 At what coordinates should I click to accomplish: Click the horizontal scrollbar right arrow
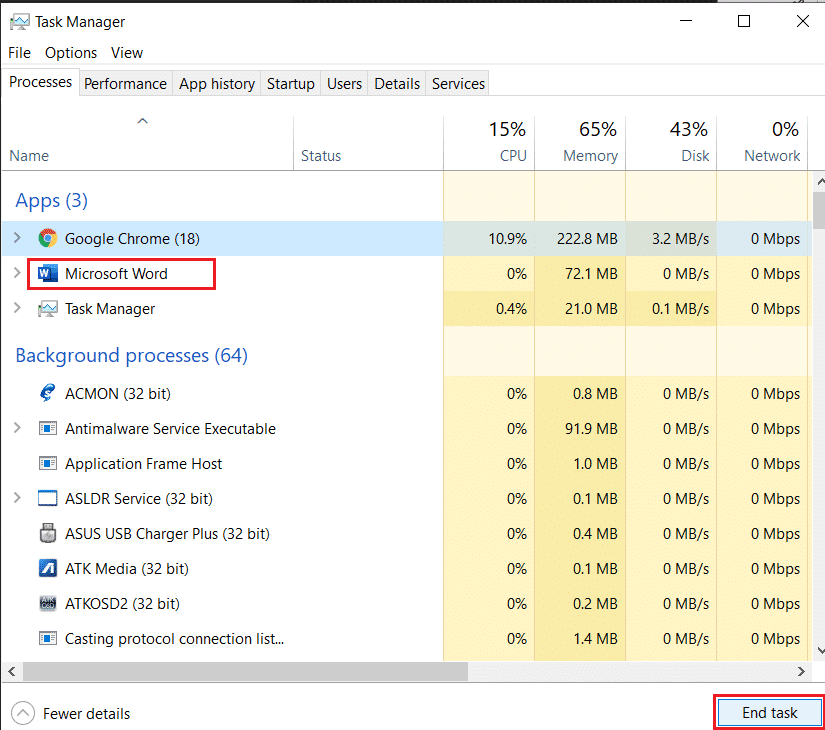point(802,671)
